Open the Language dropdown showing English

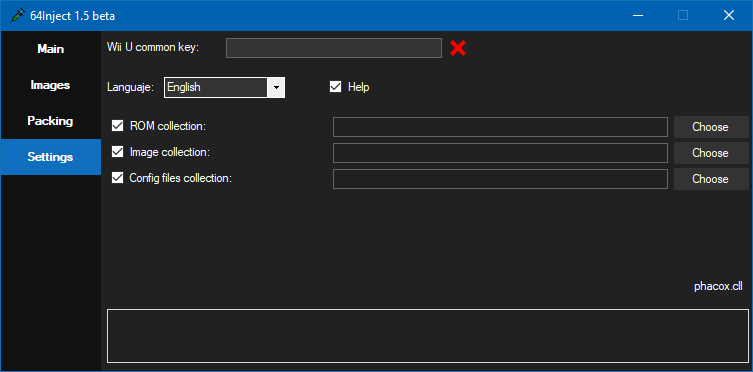224,88
